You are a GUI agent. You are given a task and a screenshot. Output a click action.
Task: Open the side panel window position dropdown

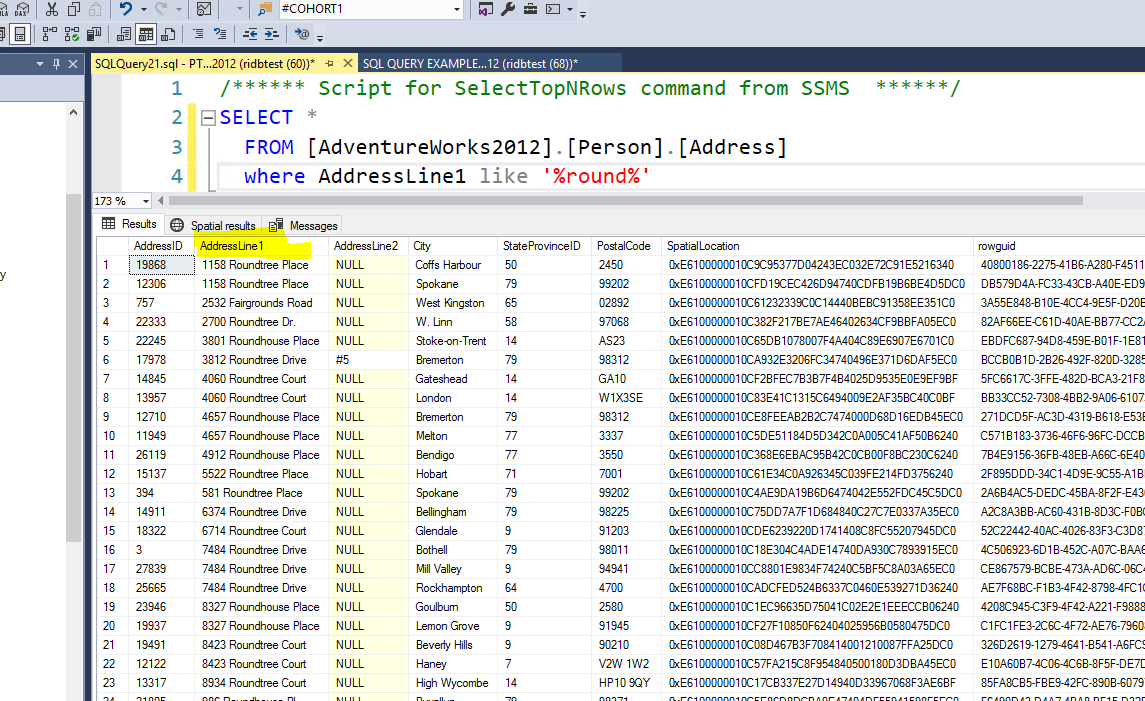[x=39, y=64]
